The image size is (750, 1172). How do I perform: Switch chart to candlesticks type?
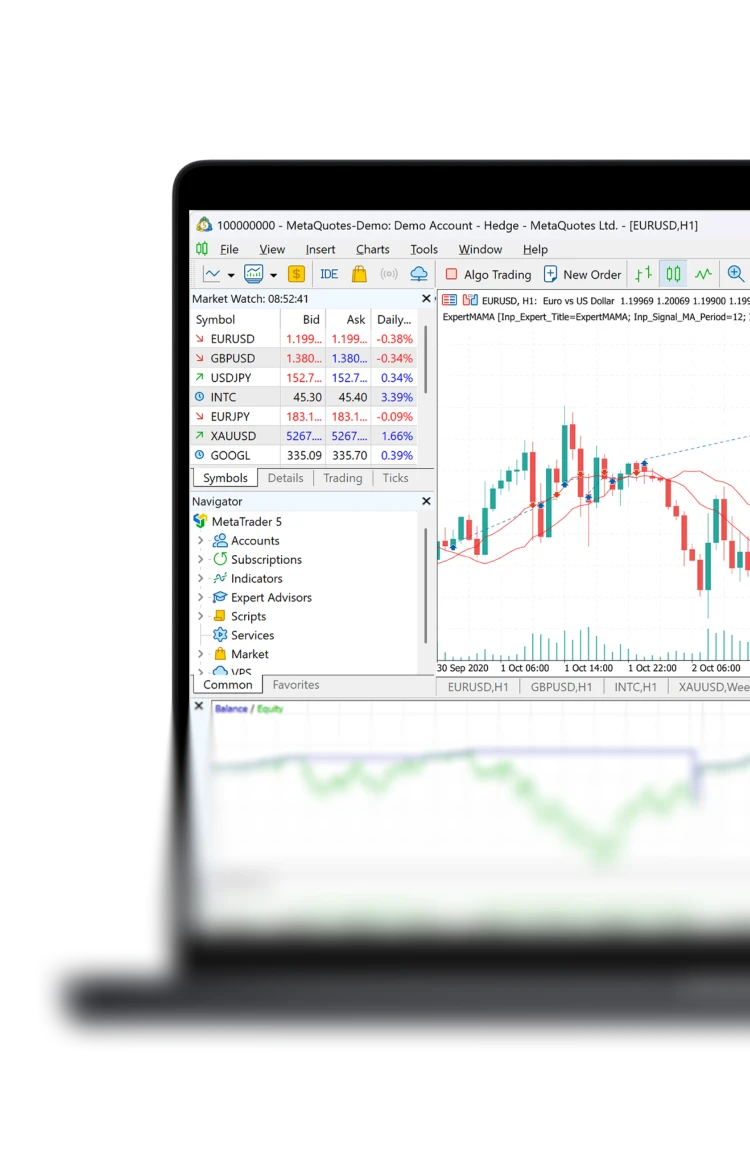tap(673, 274)
